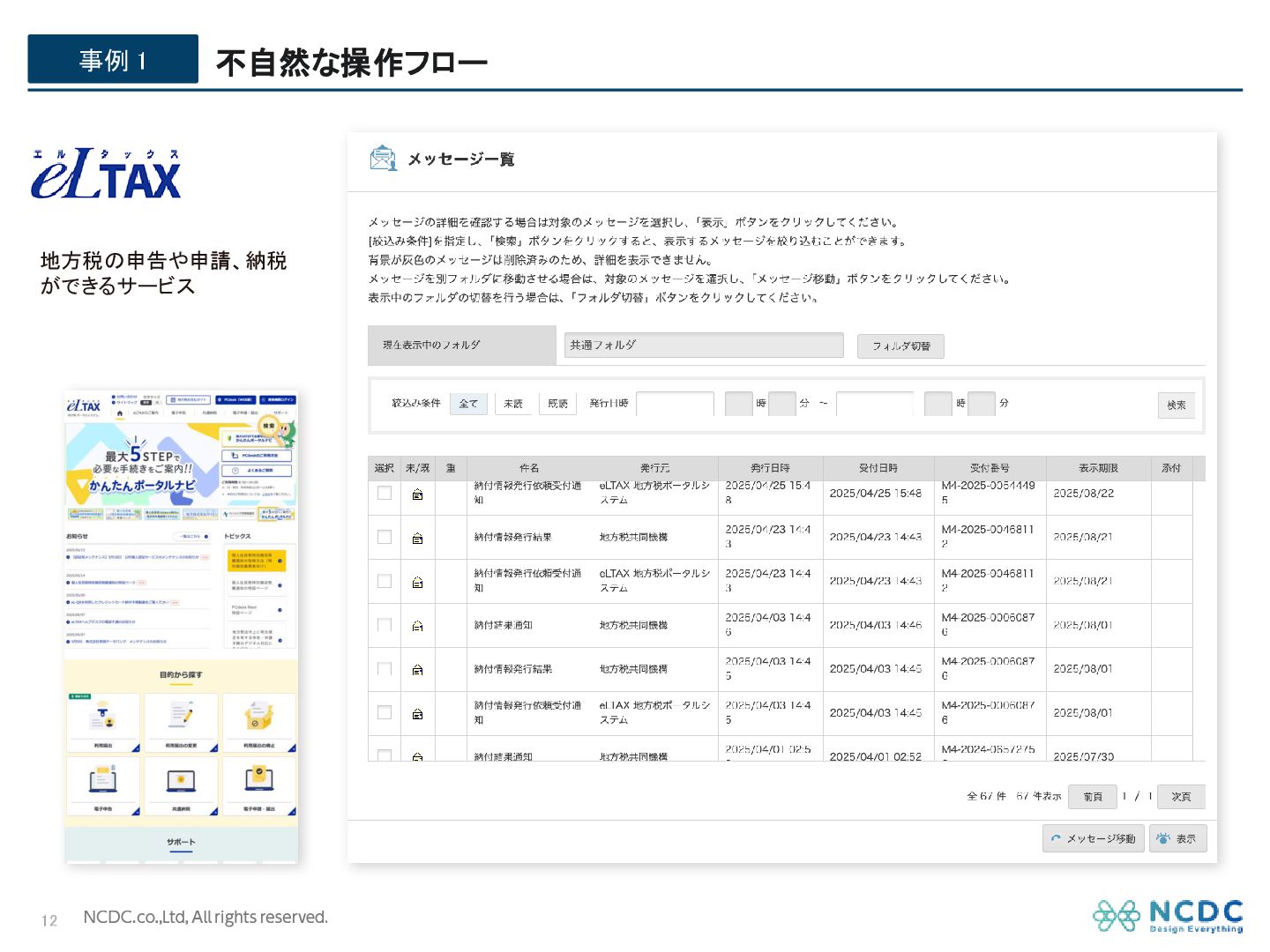Click 受付番号 cell M4-2025-0054449
The image size is (1270, 952).
click(x=989, y=493)
